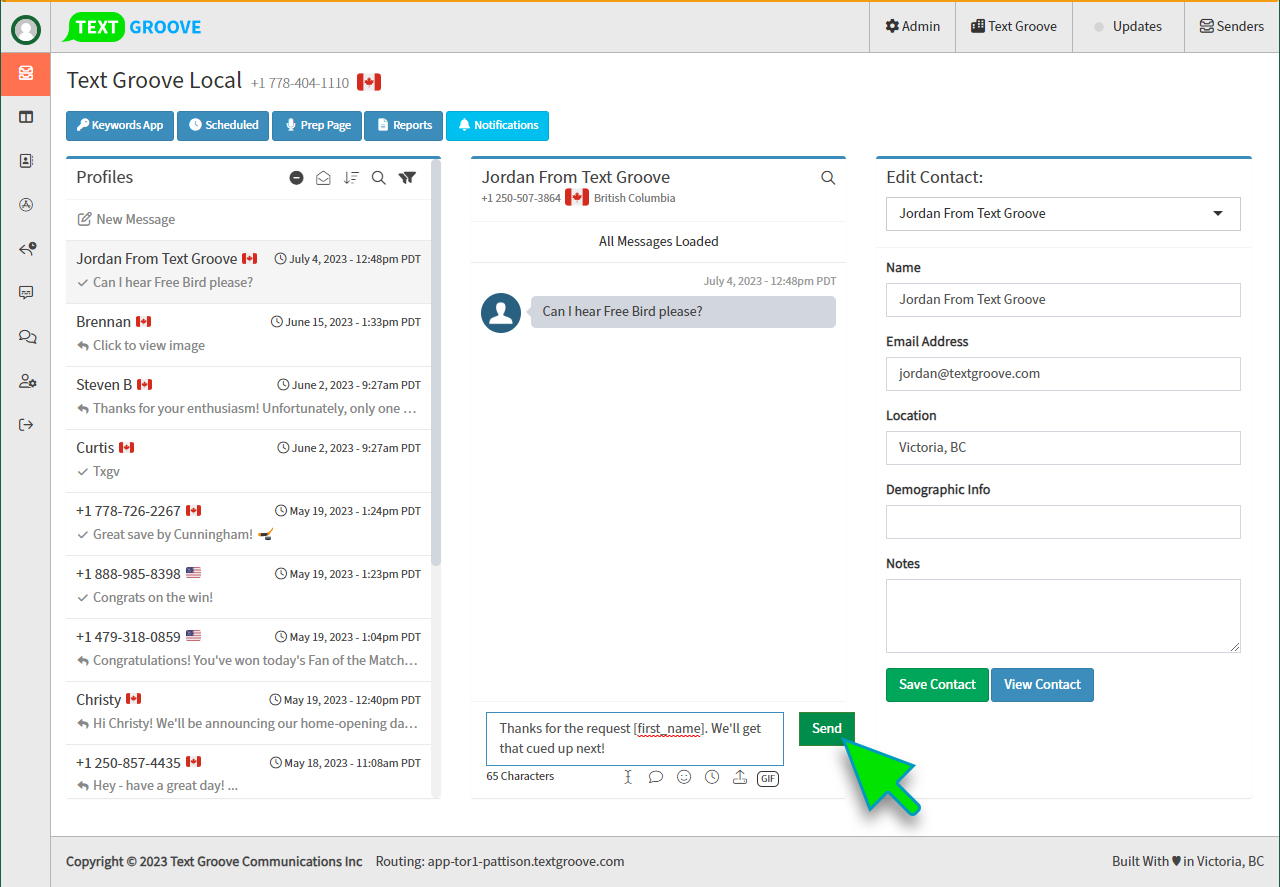Image resolution: width=1280 pixels, height=887 pixels.
Task: Click the Name input field
Action: [1063, 300]
